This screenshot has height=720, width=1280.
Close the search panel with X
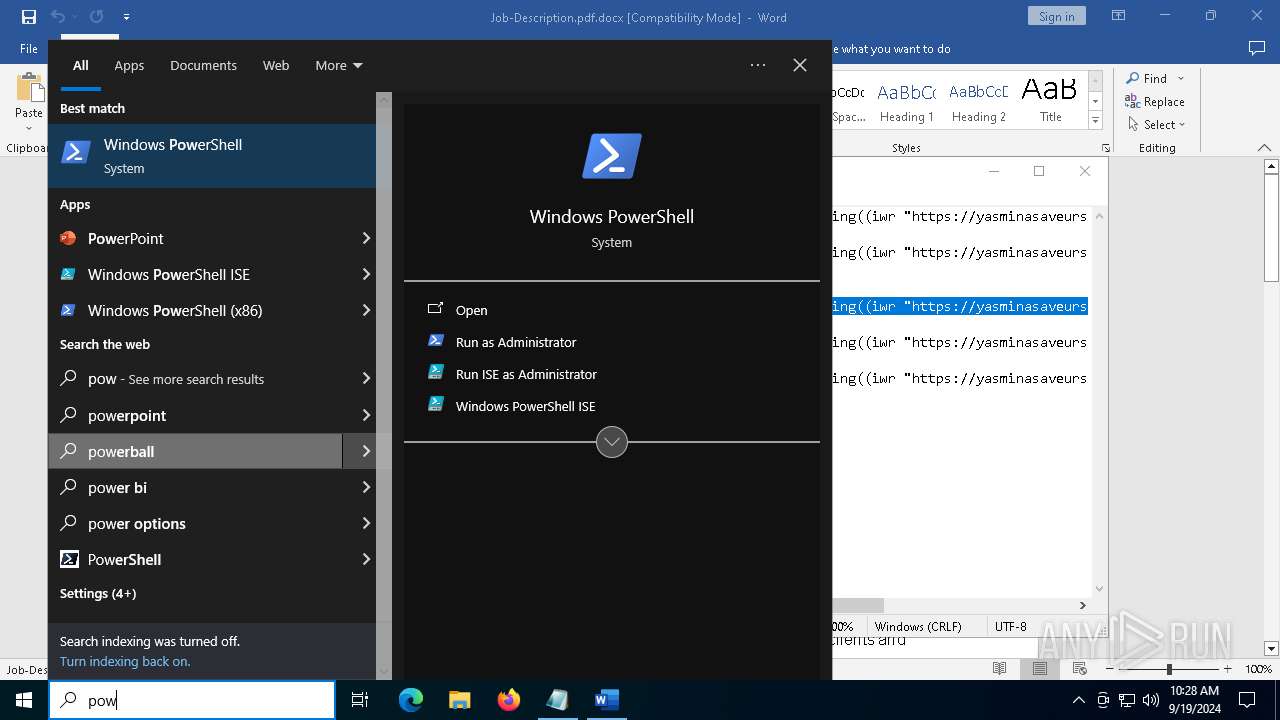800,65
